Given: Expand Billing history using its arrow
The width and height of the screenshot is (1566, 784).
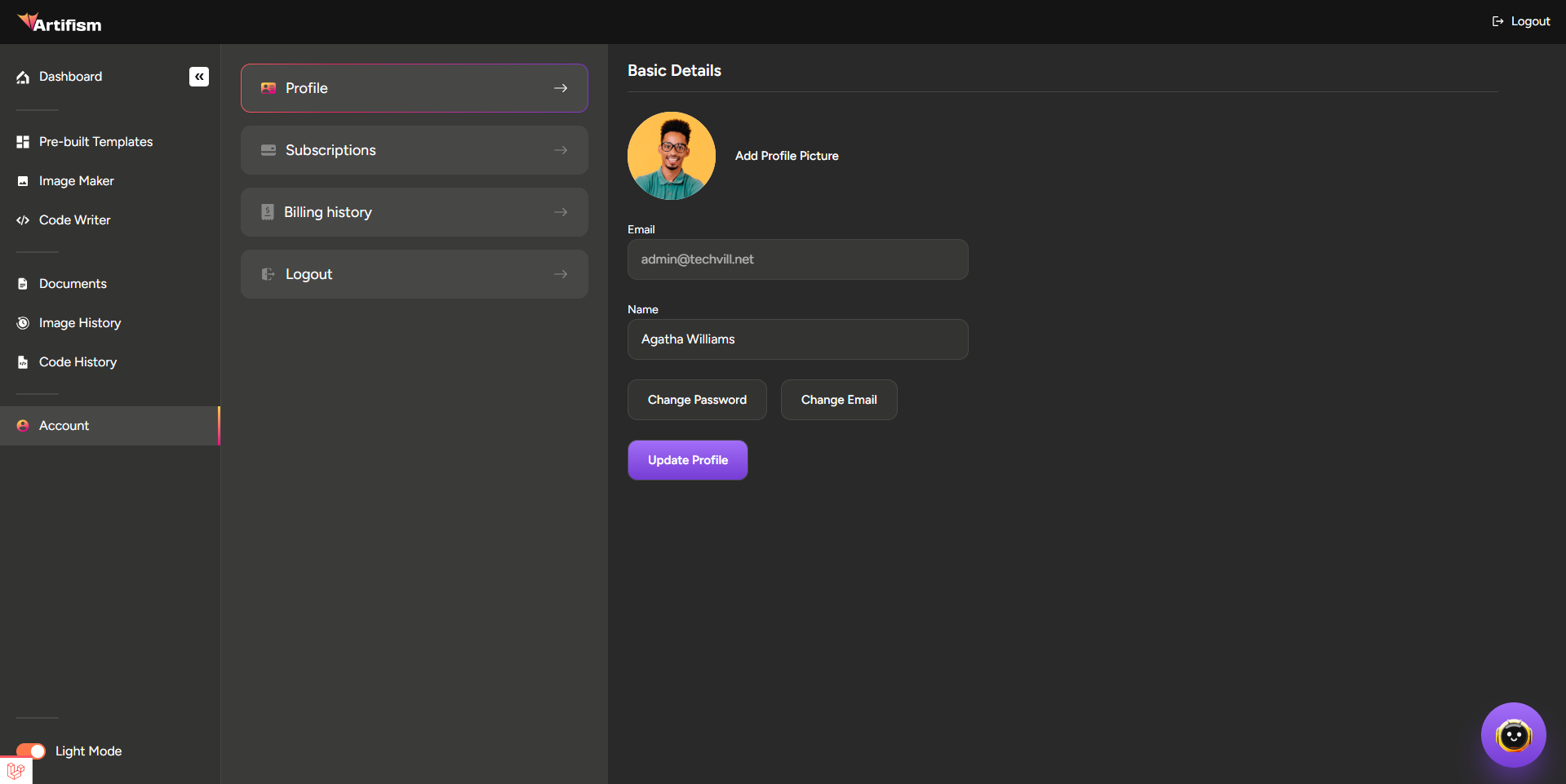Looking at the screenshot, I should pyautogui.click(x=561, y=212).
